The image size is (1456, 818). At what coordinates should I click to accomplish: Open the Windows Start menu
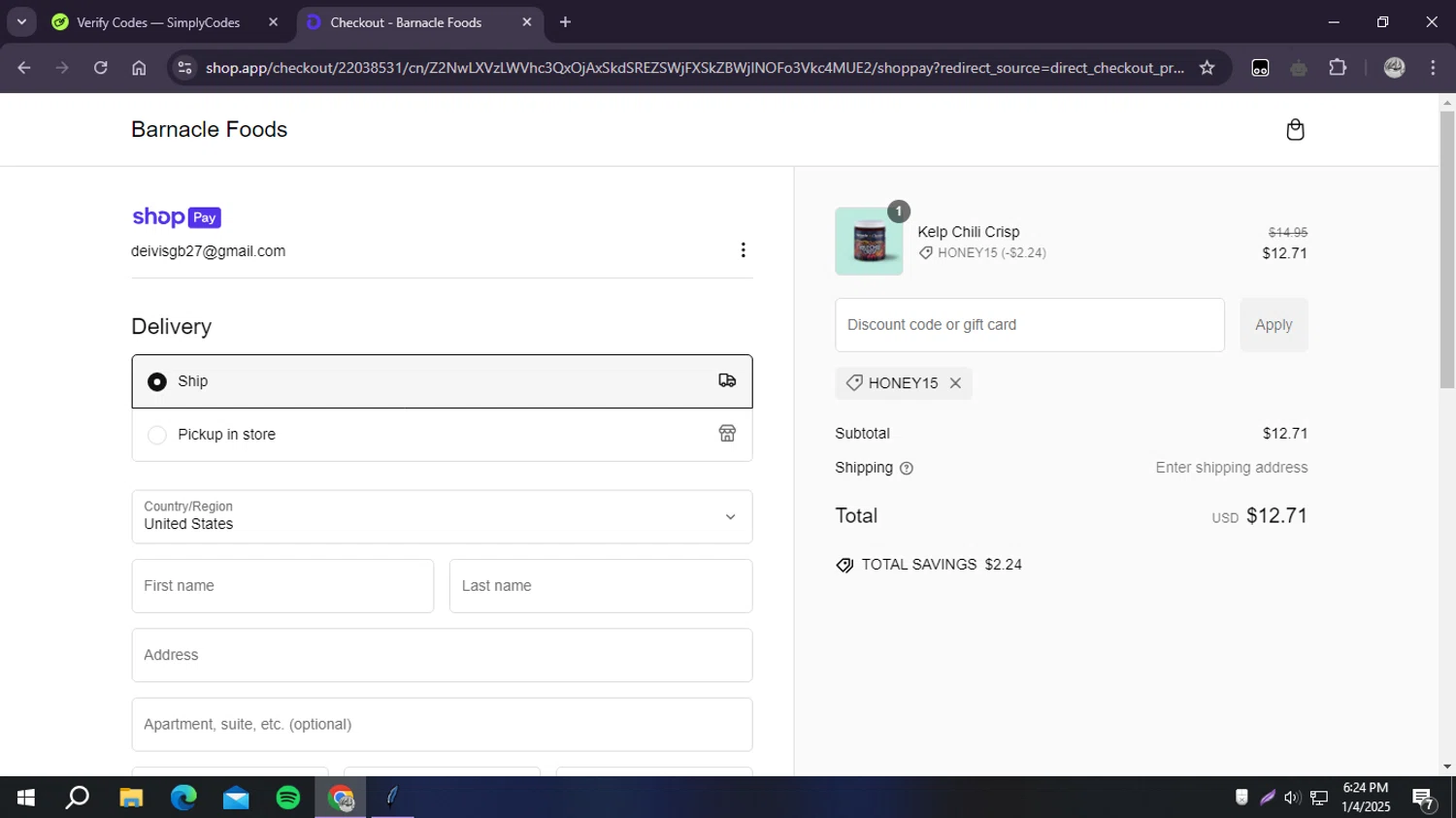(x=26, y=798)
